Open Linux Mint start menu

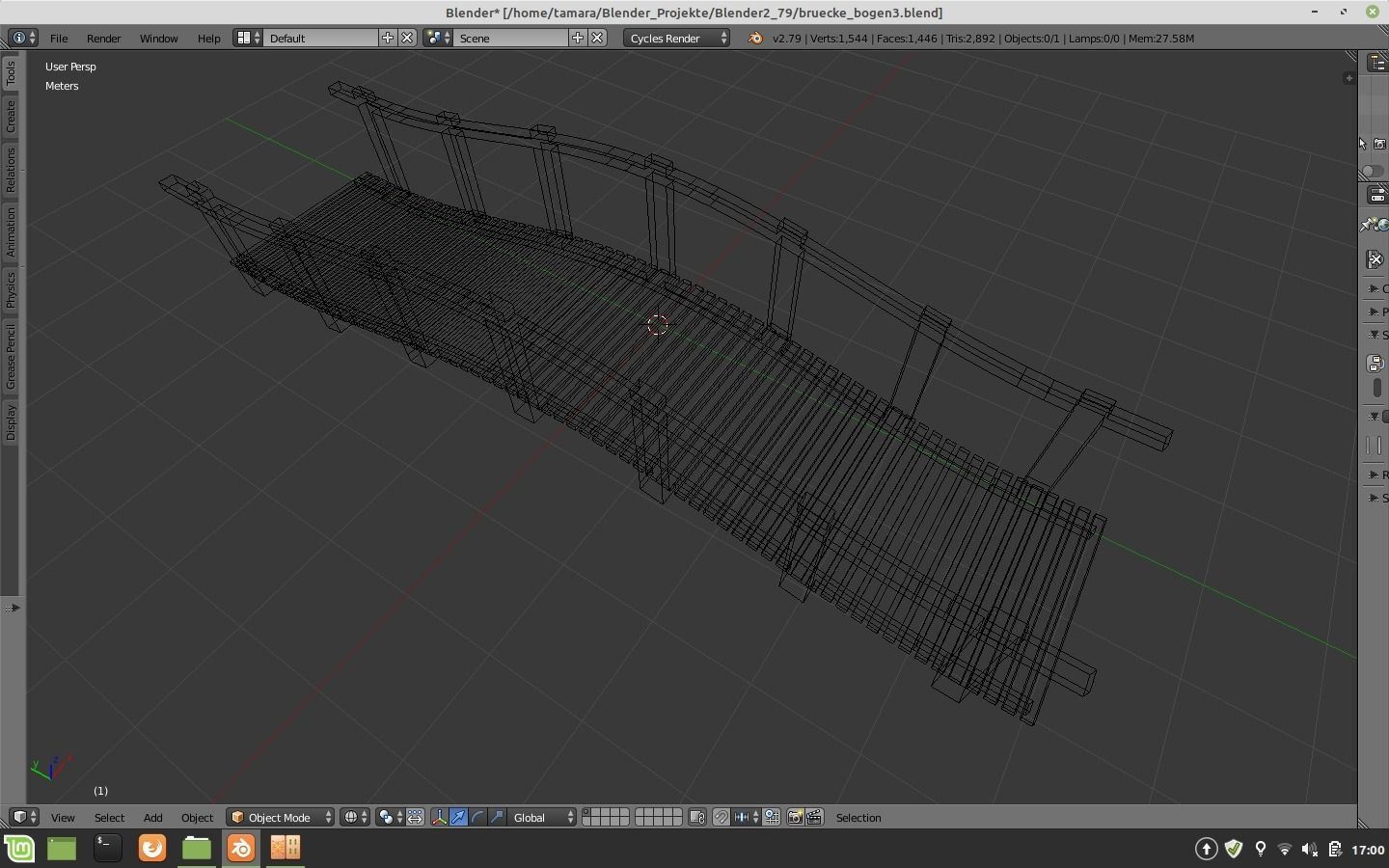coord(19,849)
